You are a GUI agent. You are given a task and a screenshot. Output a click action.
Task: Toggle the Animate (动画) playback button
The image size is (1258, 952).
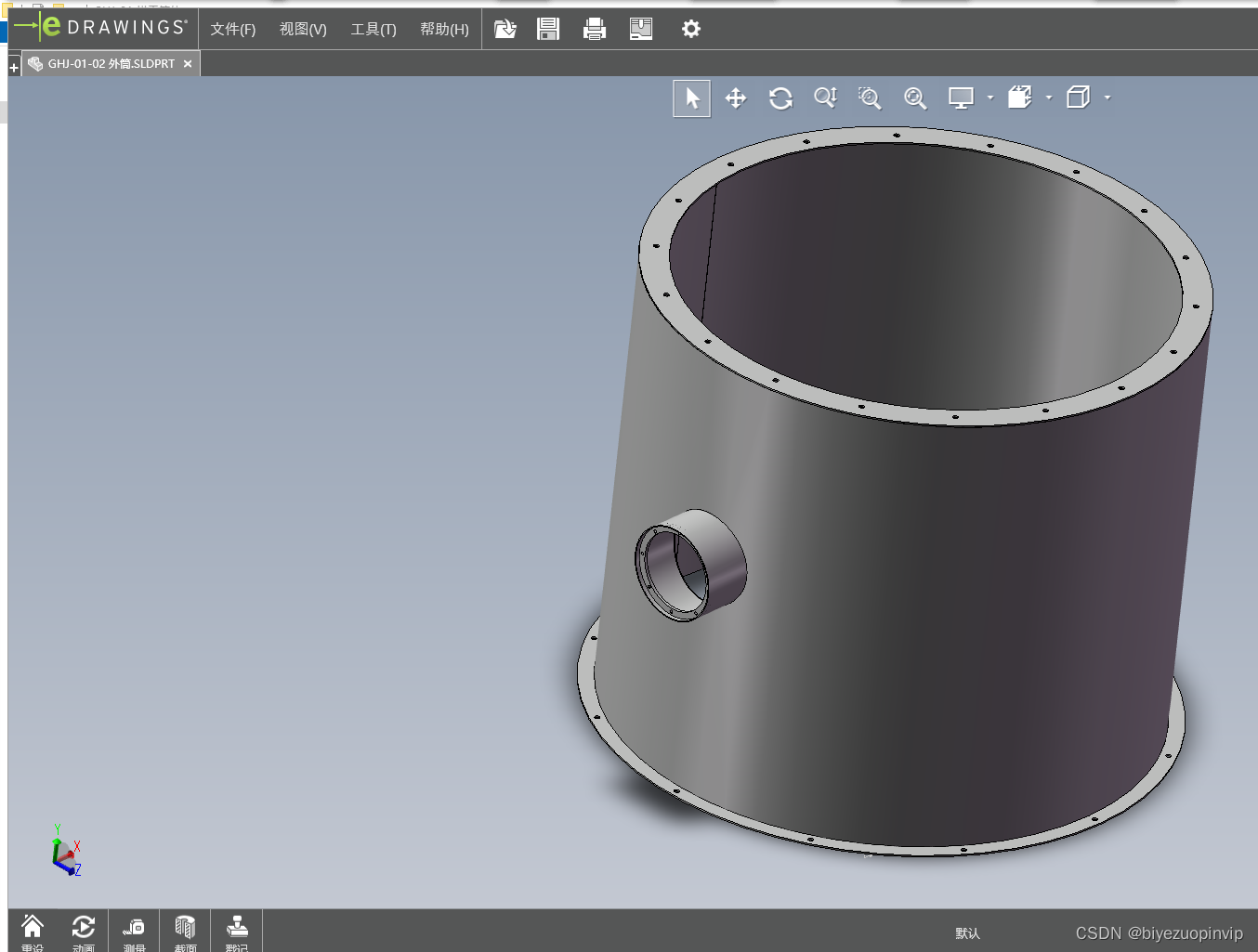(83, 932)
